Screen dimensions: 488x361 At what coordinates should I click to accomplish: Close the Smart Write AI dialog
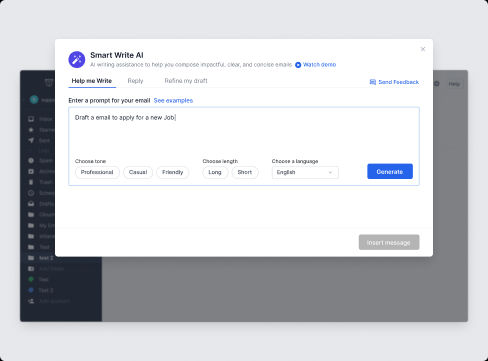point(423,49)
